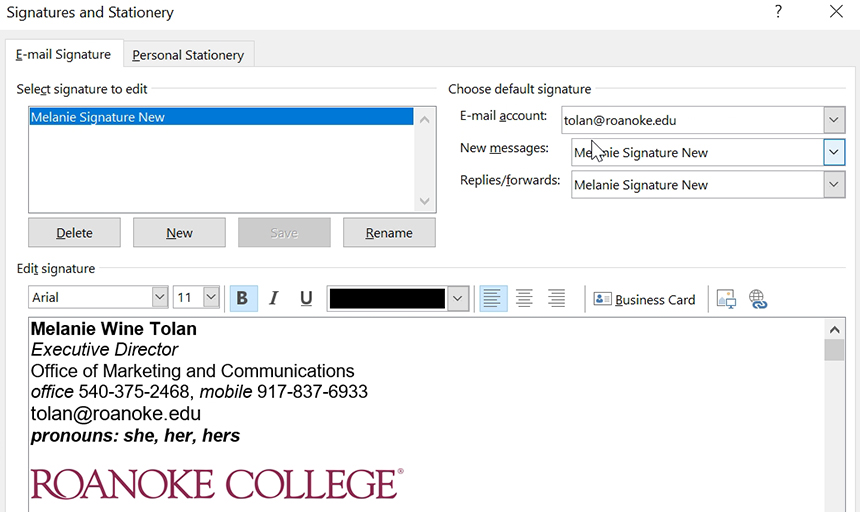Expand the Replies/forwards signature dropdown
The image size is (860, 512).
click(834, 185)
